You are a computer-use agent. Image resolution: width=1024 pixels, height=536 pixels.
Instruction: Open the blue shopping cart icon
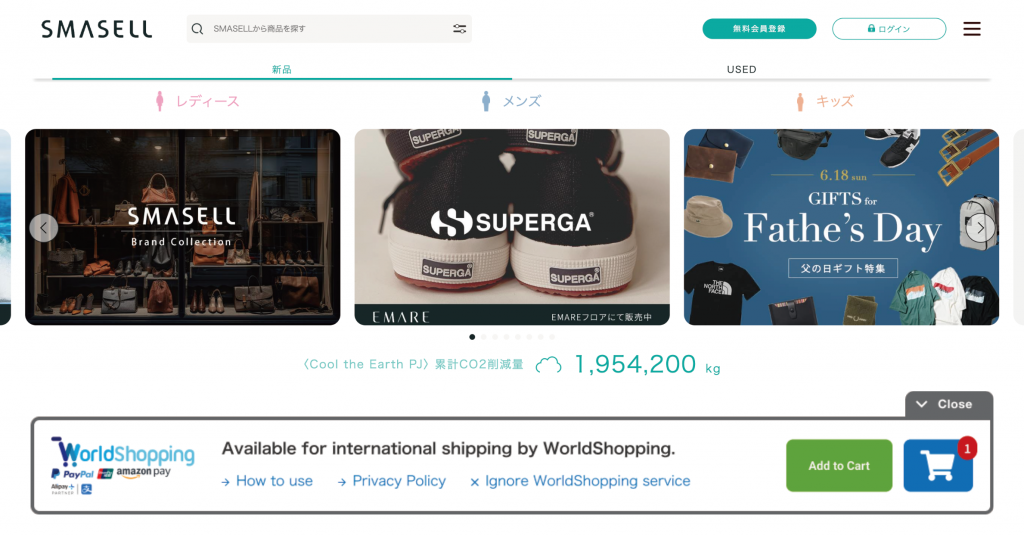click(938, 465)
